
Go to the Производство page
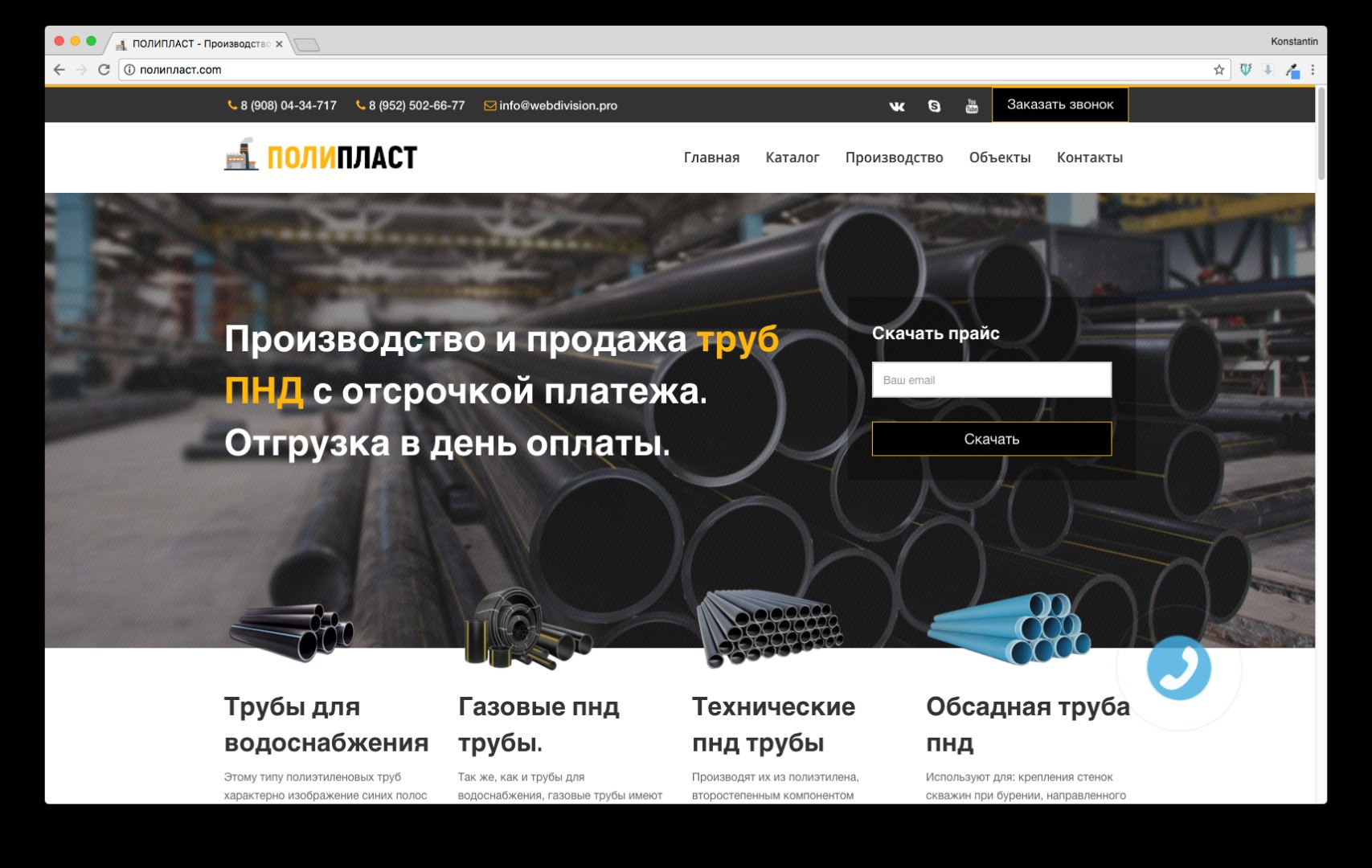[x=894, y=158]
